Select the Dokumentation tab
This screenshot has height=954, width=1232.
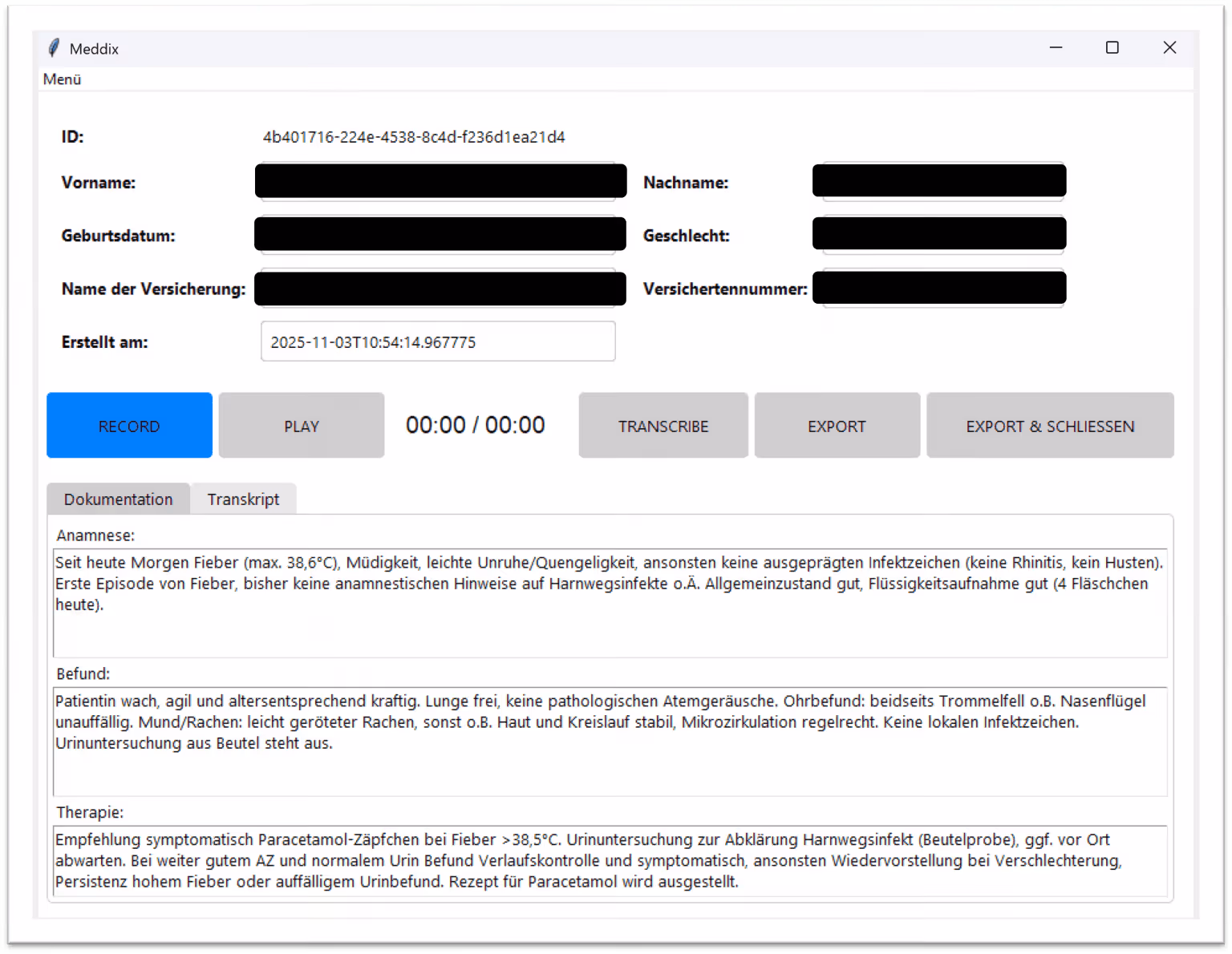pyautogui.click(x=118, y=499)
